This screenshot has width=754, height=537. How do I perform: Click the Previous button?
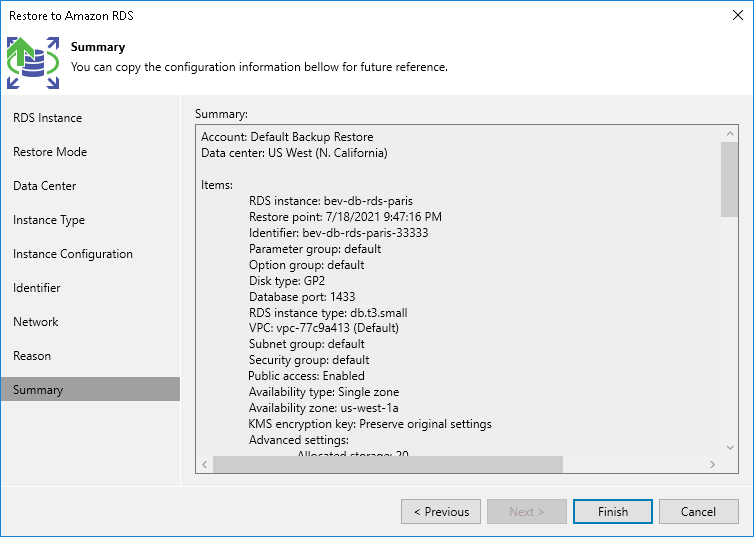(x=440, y=512)
